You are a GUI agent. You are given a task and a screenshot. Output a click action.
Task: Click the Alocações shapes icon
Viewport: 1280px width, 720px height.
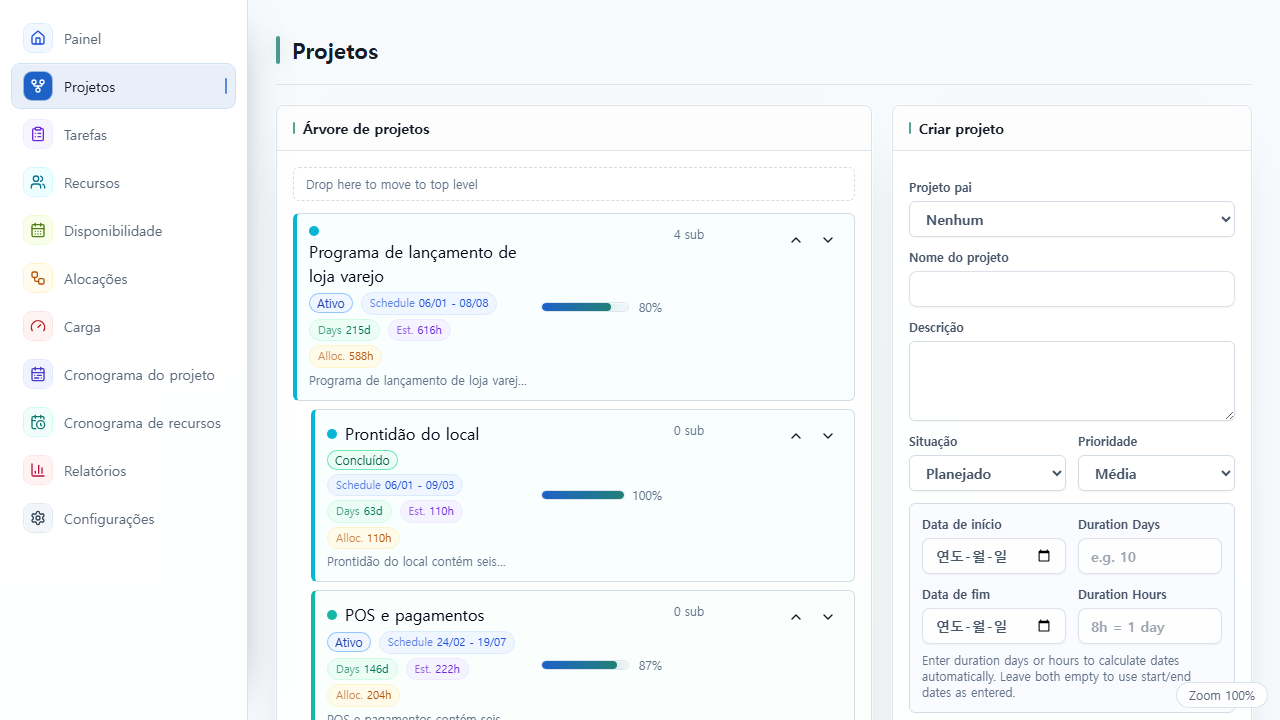click(x=38, y=279)
